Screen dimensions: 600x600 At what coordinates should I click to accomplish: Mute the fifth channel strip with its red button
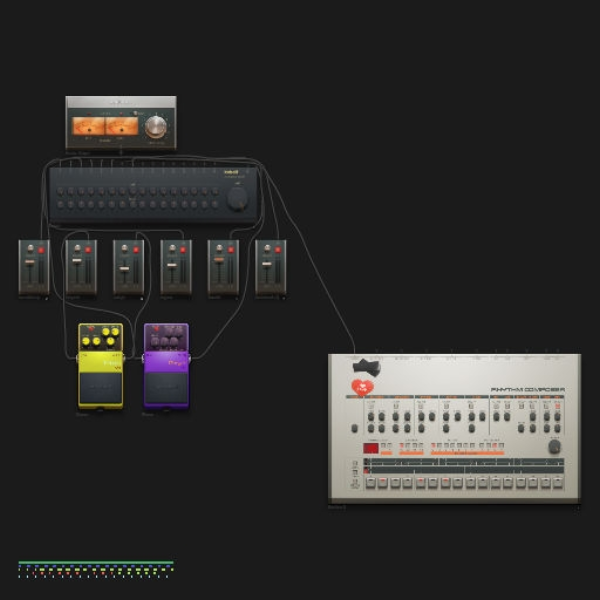click(x=231, y=250)
